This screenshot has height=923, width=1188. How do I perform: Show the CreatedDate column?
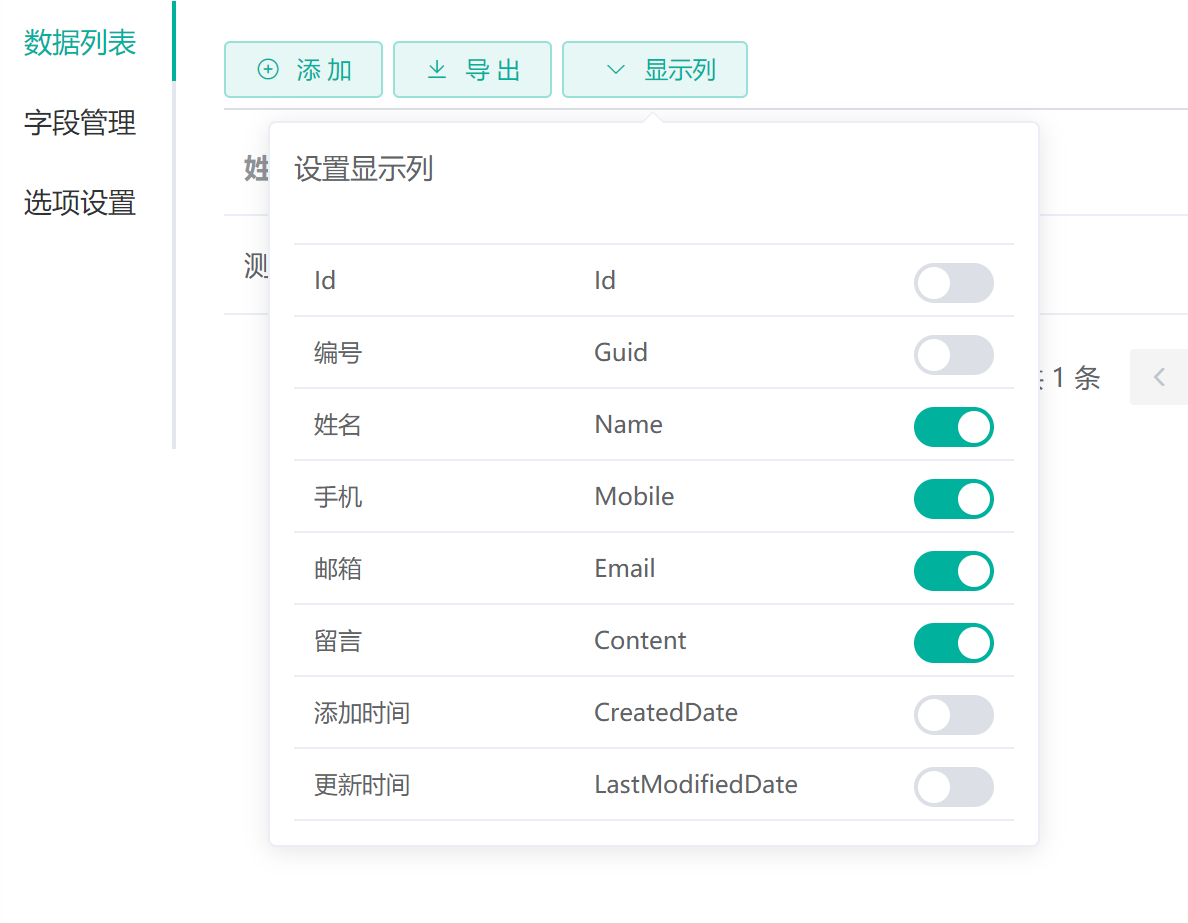(x=953, y=715)
